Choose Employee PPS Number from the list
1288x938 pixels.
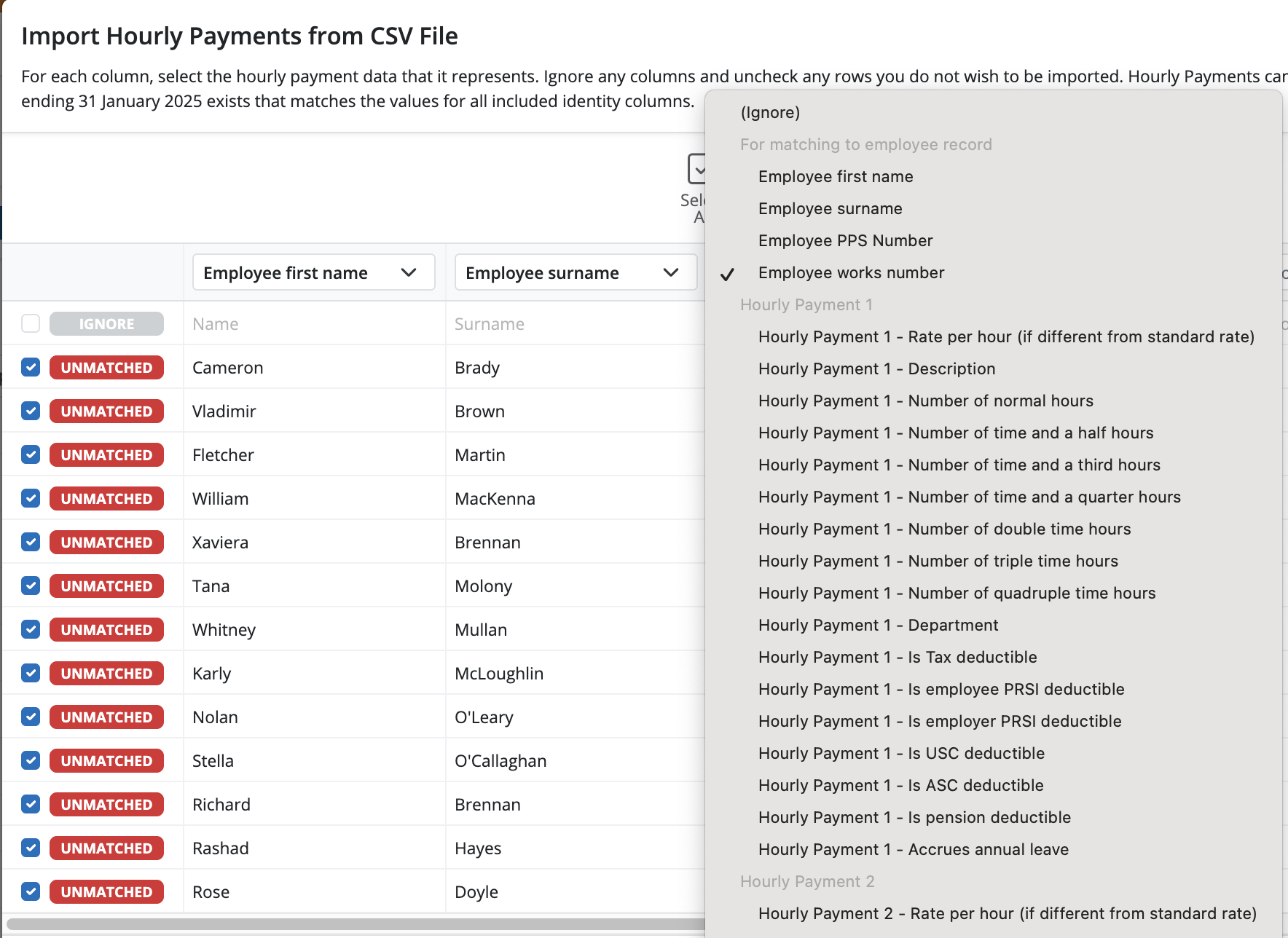point(845,240)
